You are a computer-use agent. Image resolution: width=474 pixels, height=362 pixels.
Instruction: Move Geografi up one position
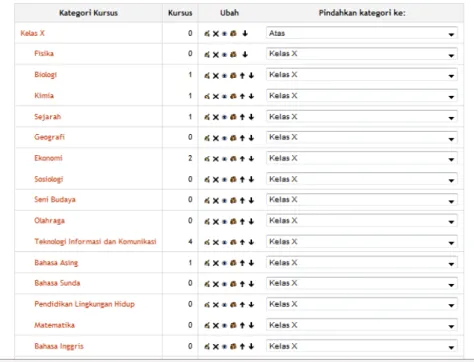click(x=242, y=138)
